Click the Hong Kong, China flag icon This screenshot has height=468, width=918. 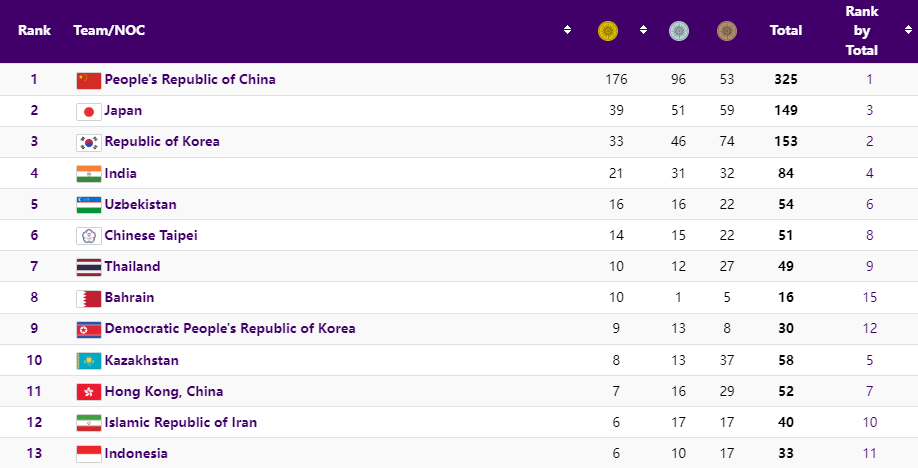click(x=88, y=392)
